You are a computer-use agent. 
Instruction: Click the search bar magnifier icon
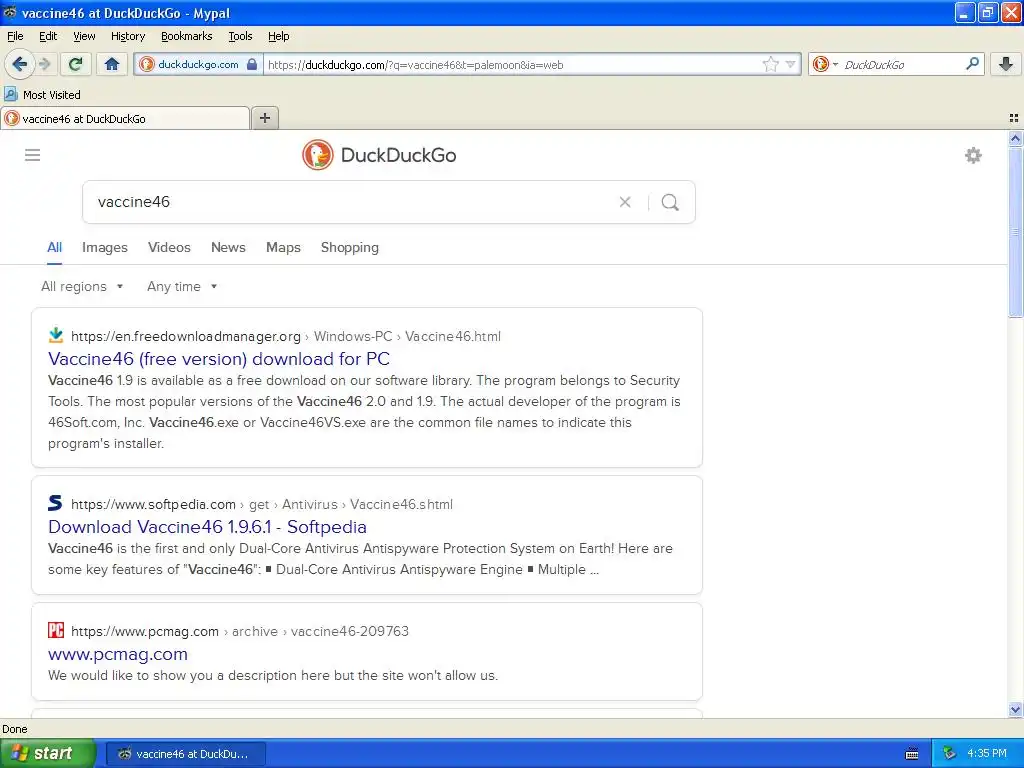(972, 64)
